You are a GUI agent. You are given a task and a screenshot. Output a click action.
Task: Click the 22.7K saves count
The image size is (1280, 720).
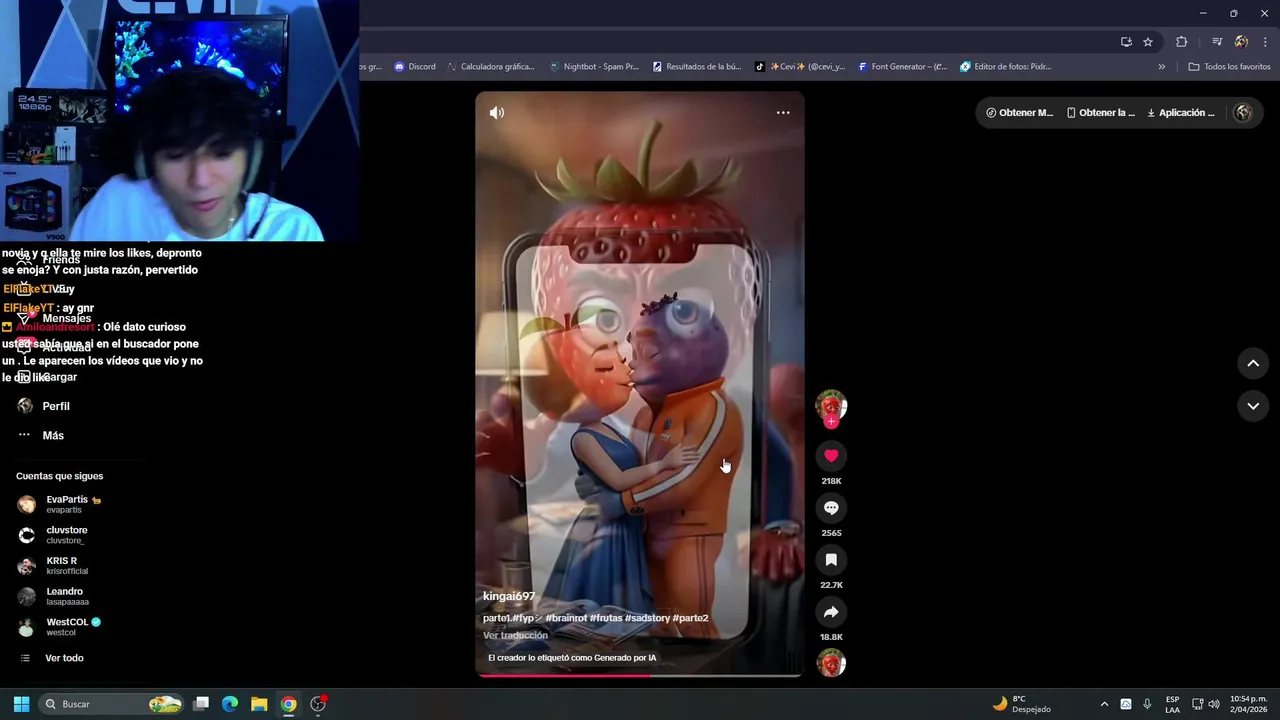point(831,585)
